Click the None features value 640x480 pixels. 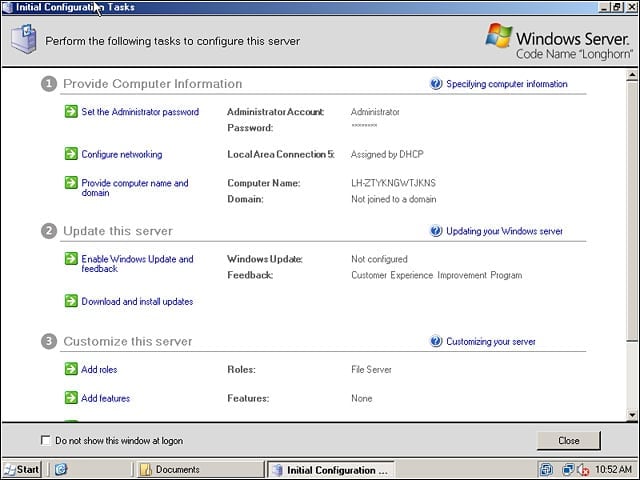coord(362,398)
